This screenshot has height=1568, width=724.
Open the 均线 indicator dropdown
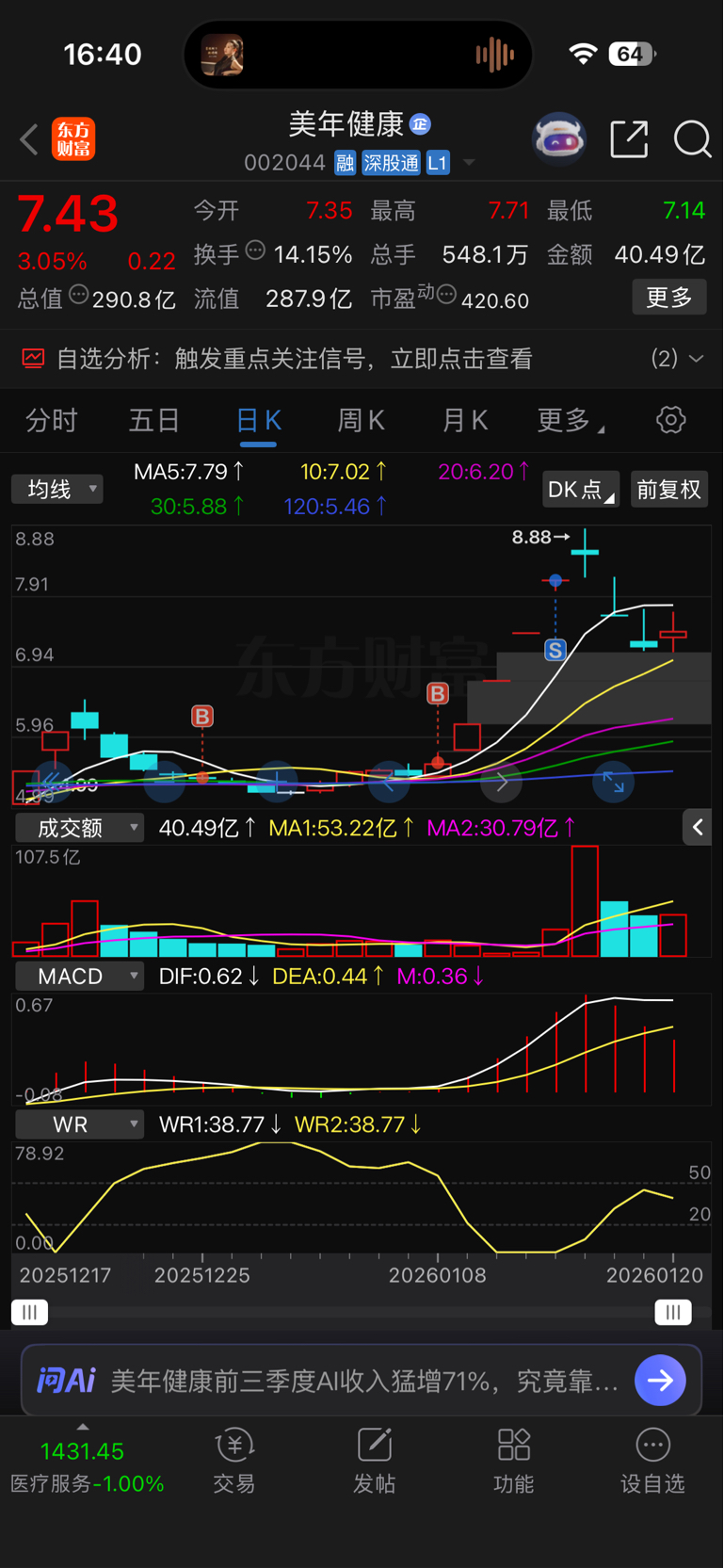point(57,489)
